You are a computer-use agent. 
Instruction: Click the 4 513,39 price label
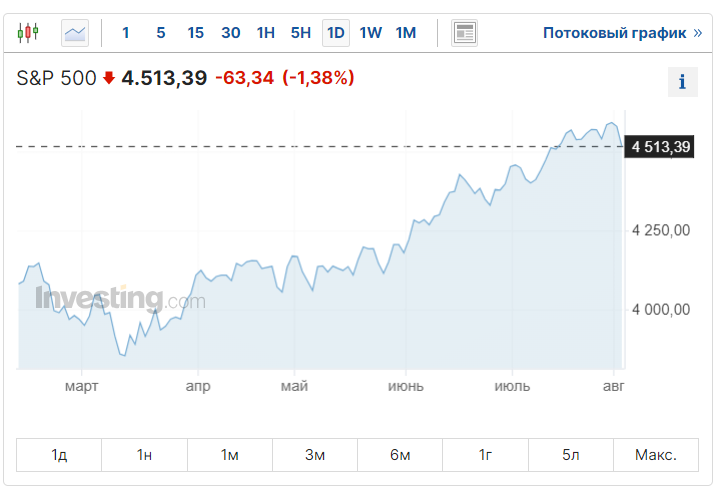pos(659,147)
